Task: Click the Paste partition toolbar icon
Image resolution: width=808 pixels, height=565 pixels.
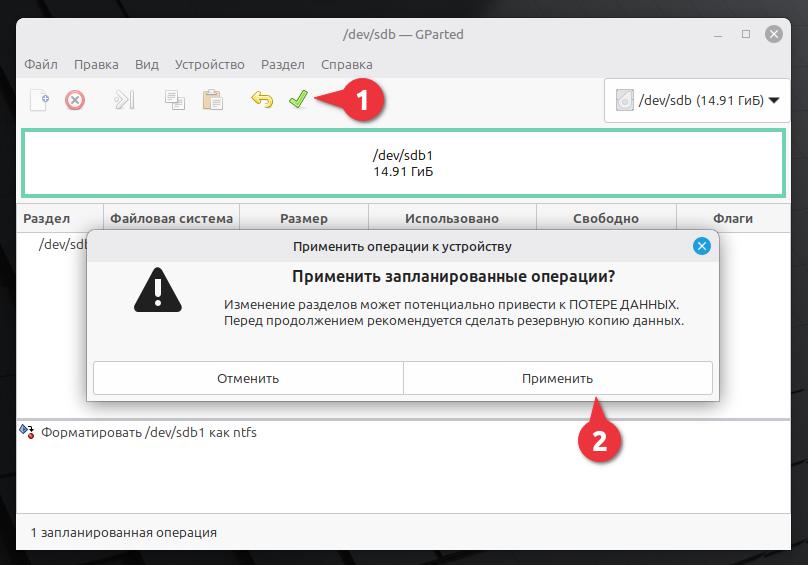Action: tap(212, 100)
